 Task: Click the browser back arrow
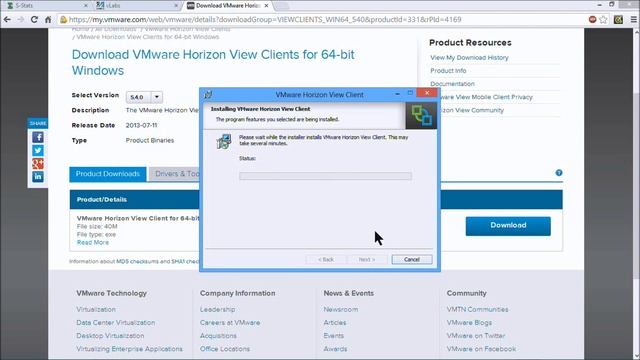[7, 19]
